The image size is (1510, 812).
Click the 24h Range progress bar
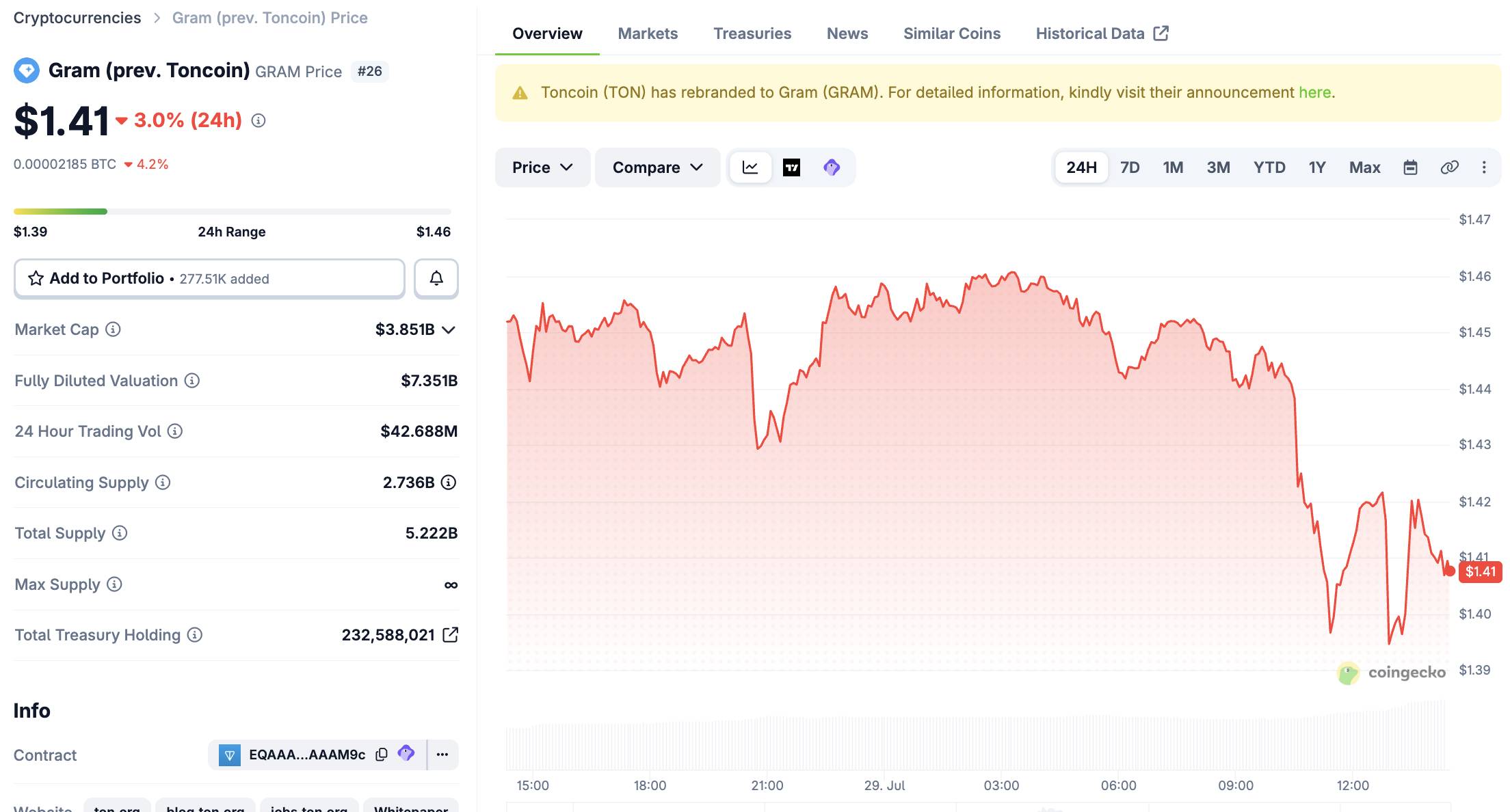tap(233, 212)
